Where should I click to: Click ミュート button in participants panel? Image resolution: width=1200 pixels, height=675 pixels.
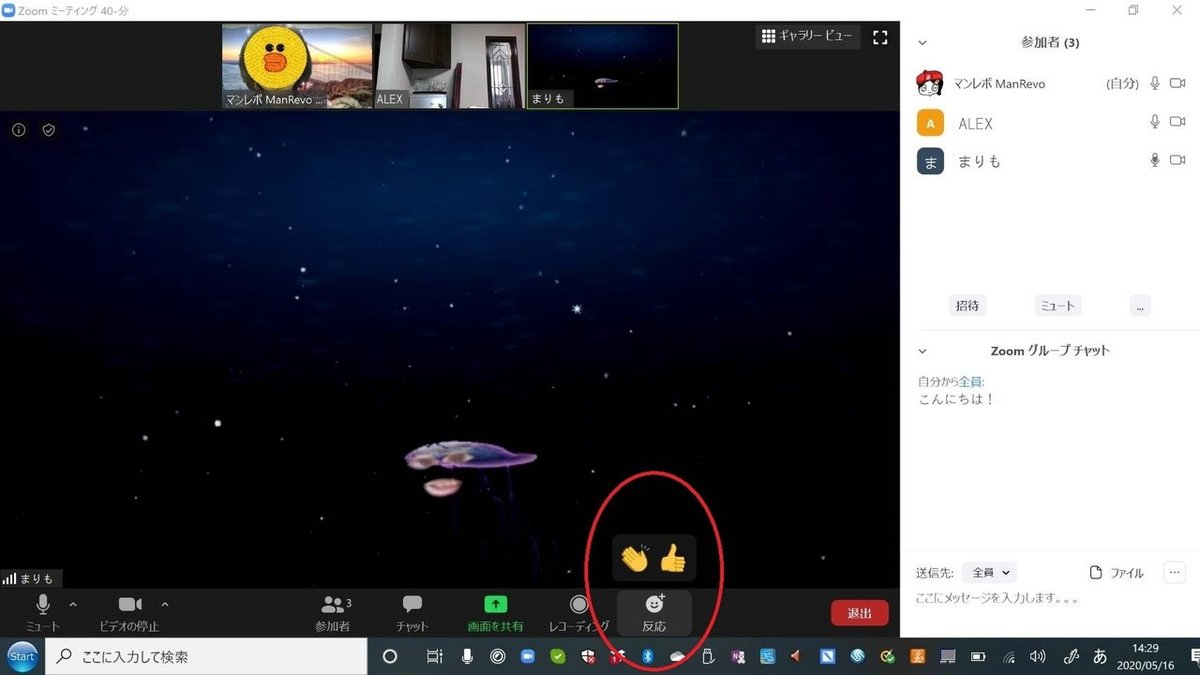(x=1058, y=306)
